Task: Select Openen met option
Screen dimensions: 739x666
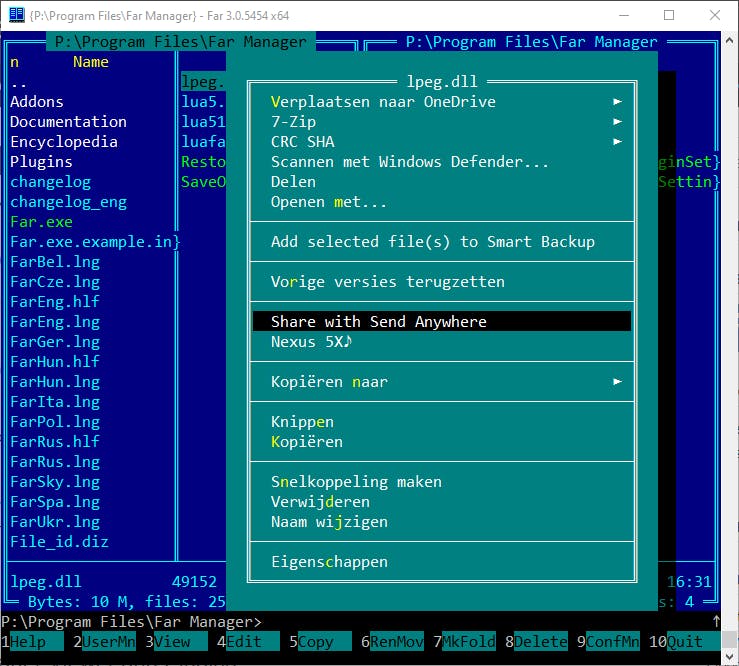Action: click(x=328, y=201)
